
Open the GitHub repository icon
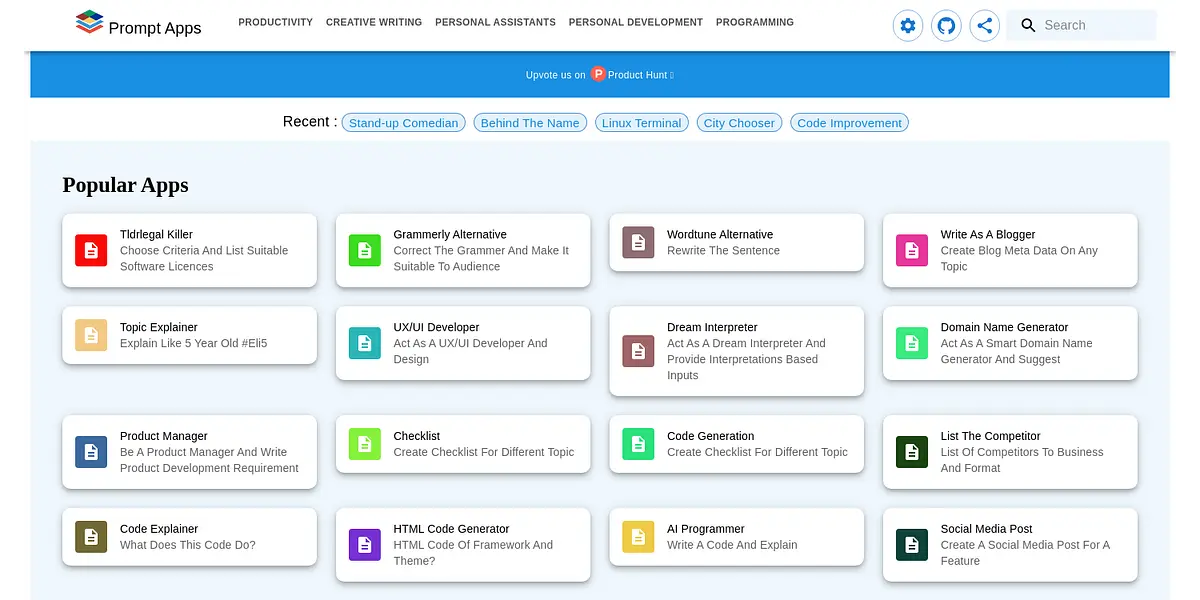[946, 26]
